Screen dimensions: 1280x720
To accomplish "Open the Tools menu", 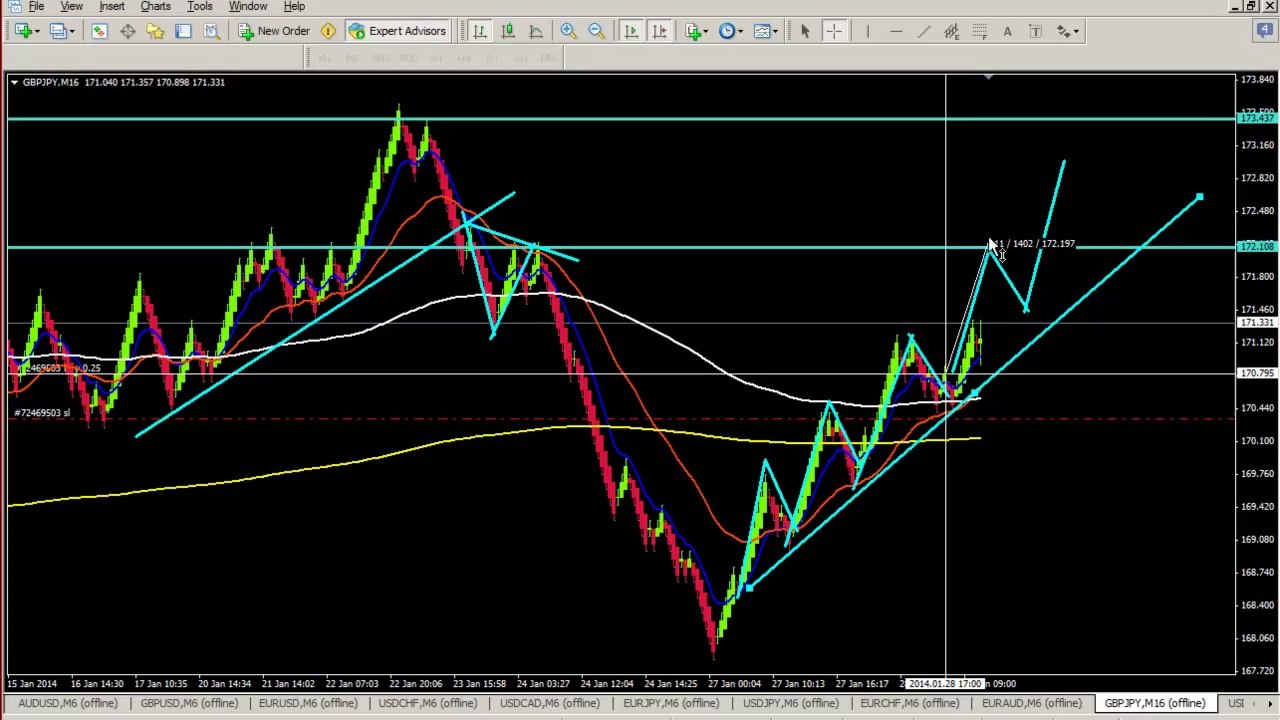I will (x=199, y=6).
